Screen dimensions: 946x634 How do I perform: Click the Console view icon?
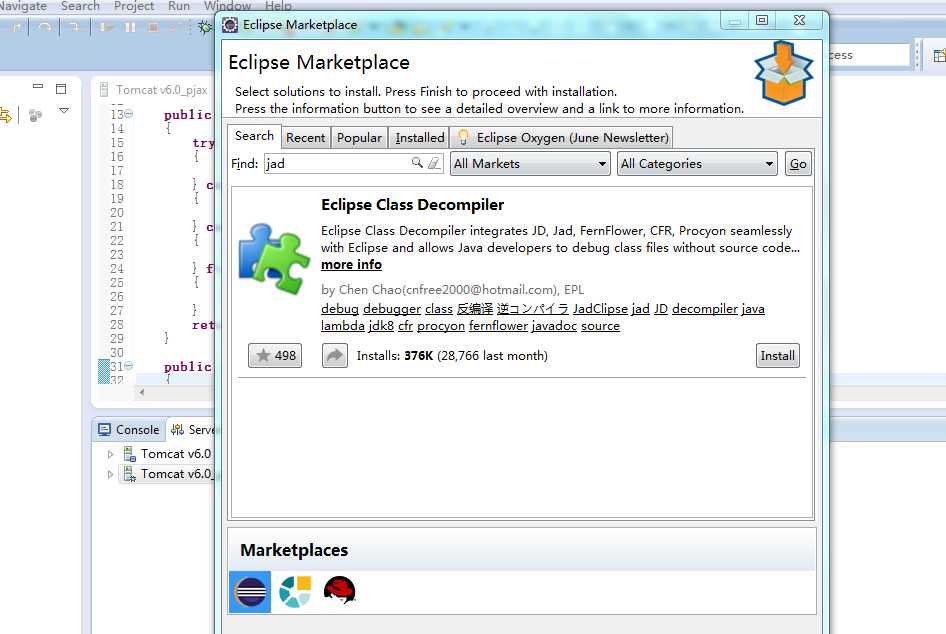[104, 430]
